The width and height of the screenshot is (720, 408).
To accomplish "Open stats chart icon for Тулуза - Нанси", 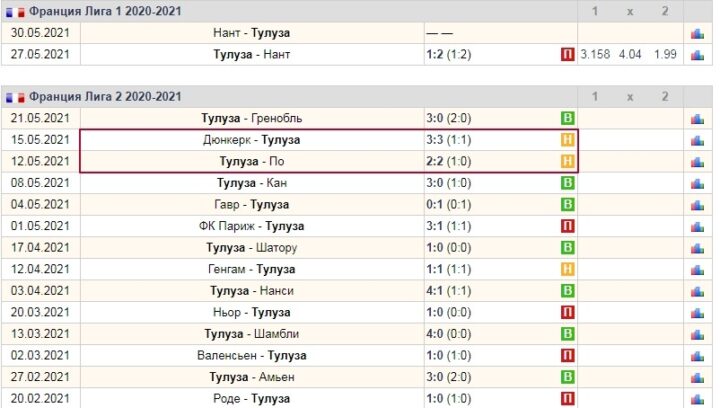I will (697, 291).
